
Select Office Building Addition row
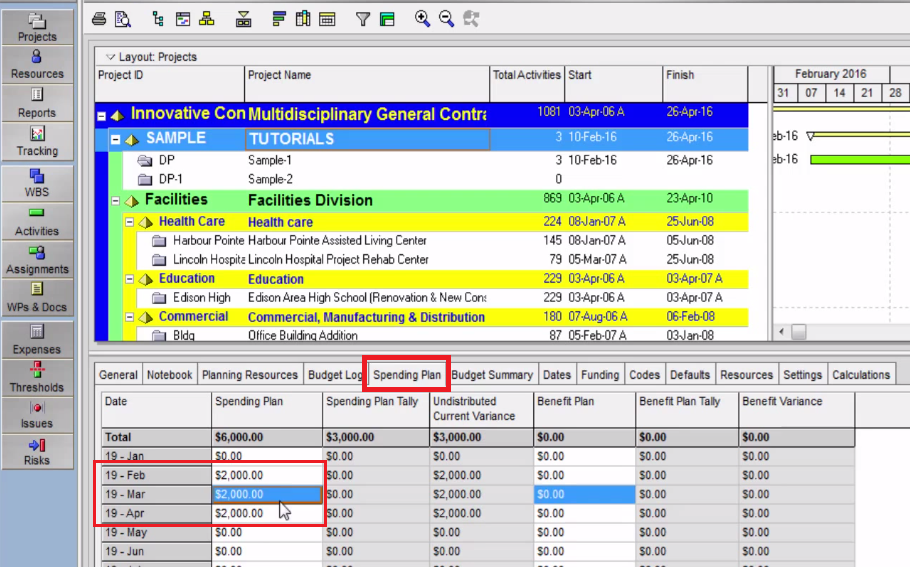[443, 336]
